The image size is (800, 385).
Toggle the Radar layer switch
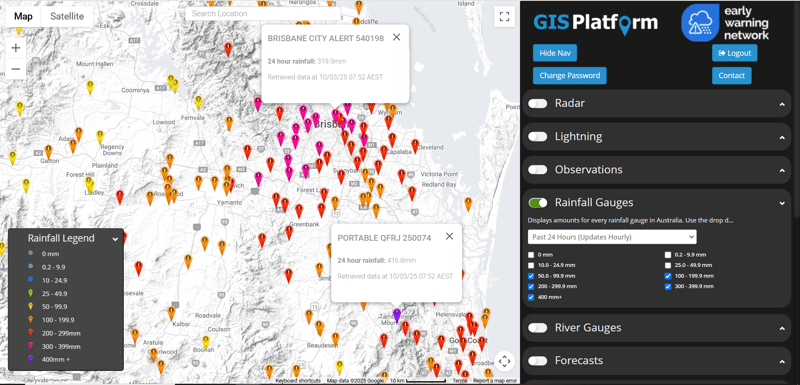pyautogui.click(x=538, y=104)
